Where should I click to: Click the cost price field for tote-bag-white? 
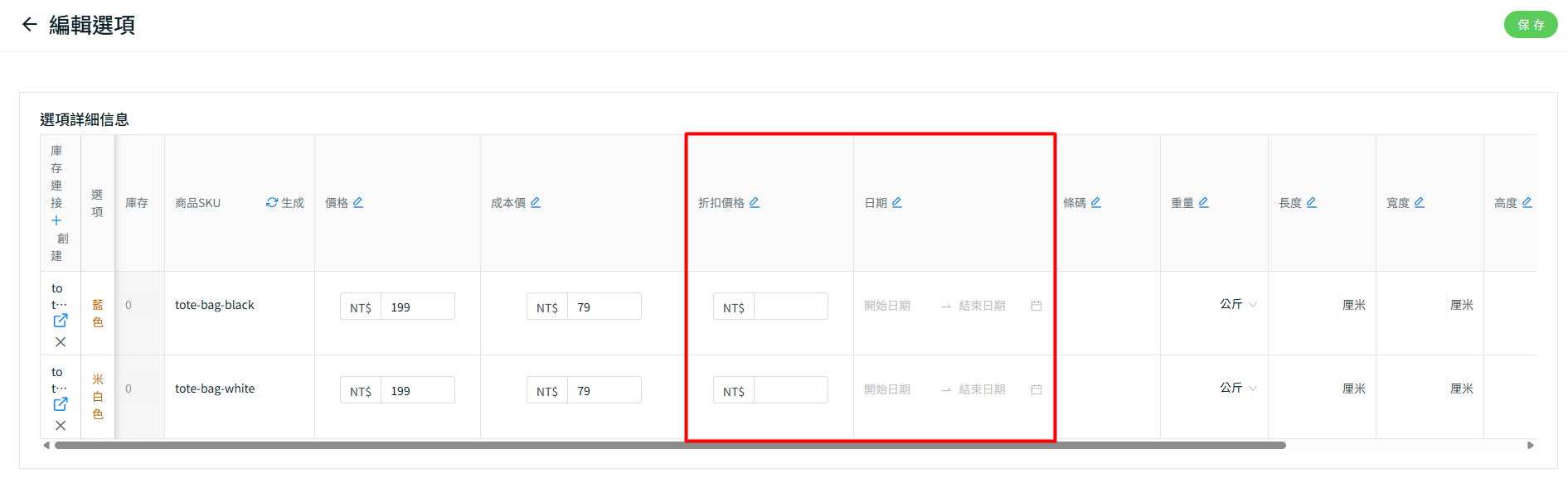tap(603, 390)
